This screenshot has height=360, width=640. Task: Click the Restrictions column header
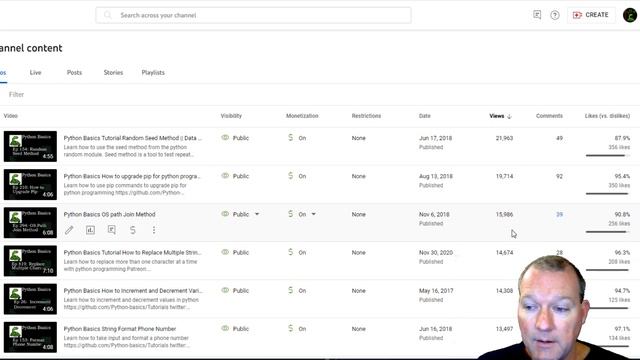(x=366, y=116)
